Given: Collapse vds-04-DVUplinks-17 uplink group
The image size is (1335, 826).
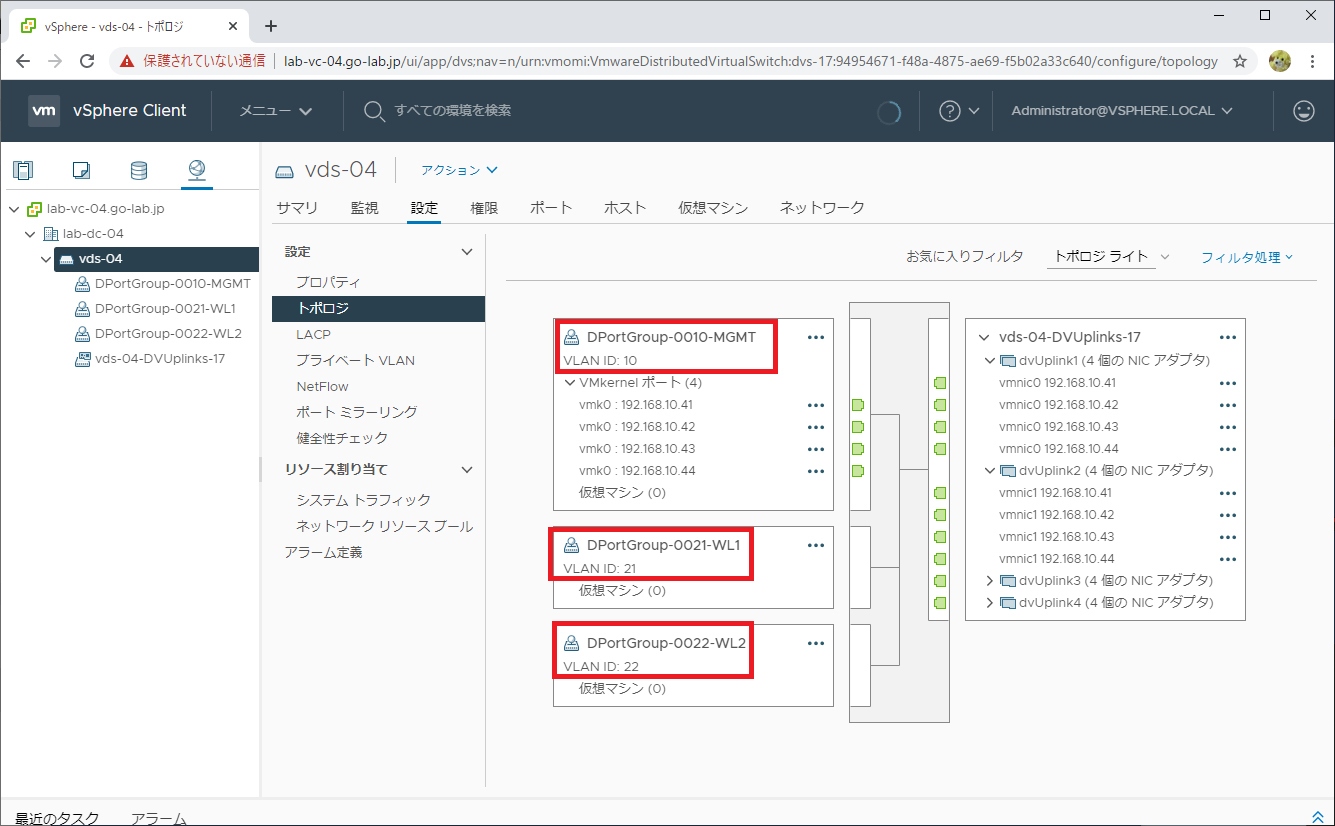Looking at the screenshot, I should pos(985,338).
